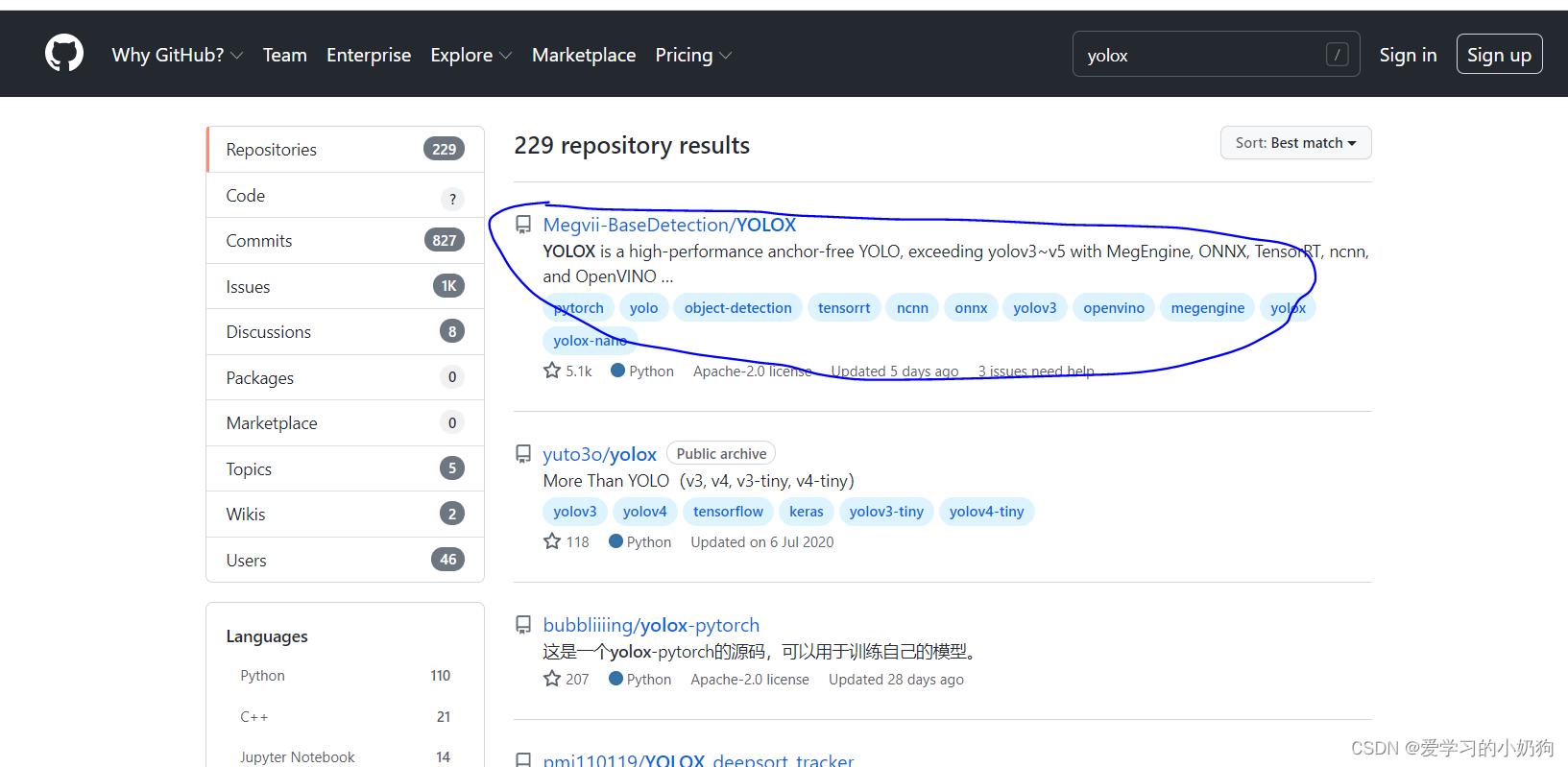Select the Topics filter
The height and width of the screenshot is (767, 1568).
point(345,469)
